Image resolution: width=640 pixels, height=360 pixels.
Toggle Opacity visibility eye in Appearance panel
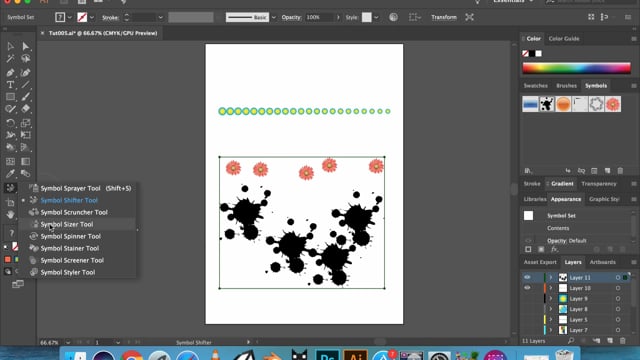pos(528,240)
